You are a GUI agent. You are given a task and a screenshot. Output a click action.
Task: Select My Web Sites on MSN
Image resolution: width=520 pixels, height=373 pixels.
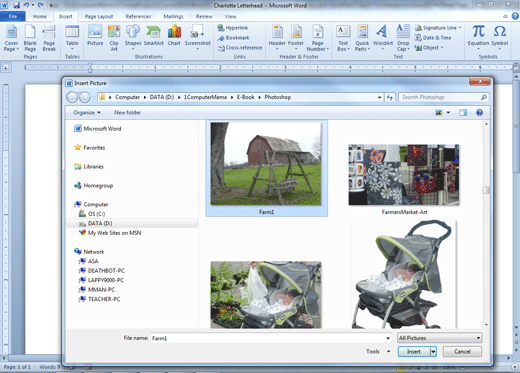click(x=110, y=233)
